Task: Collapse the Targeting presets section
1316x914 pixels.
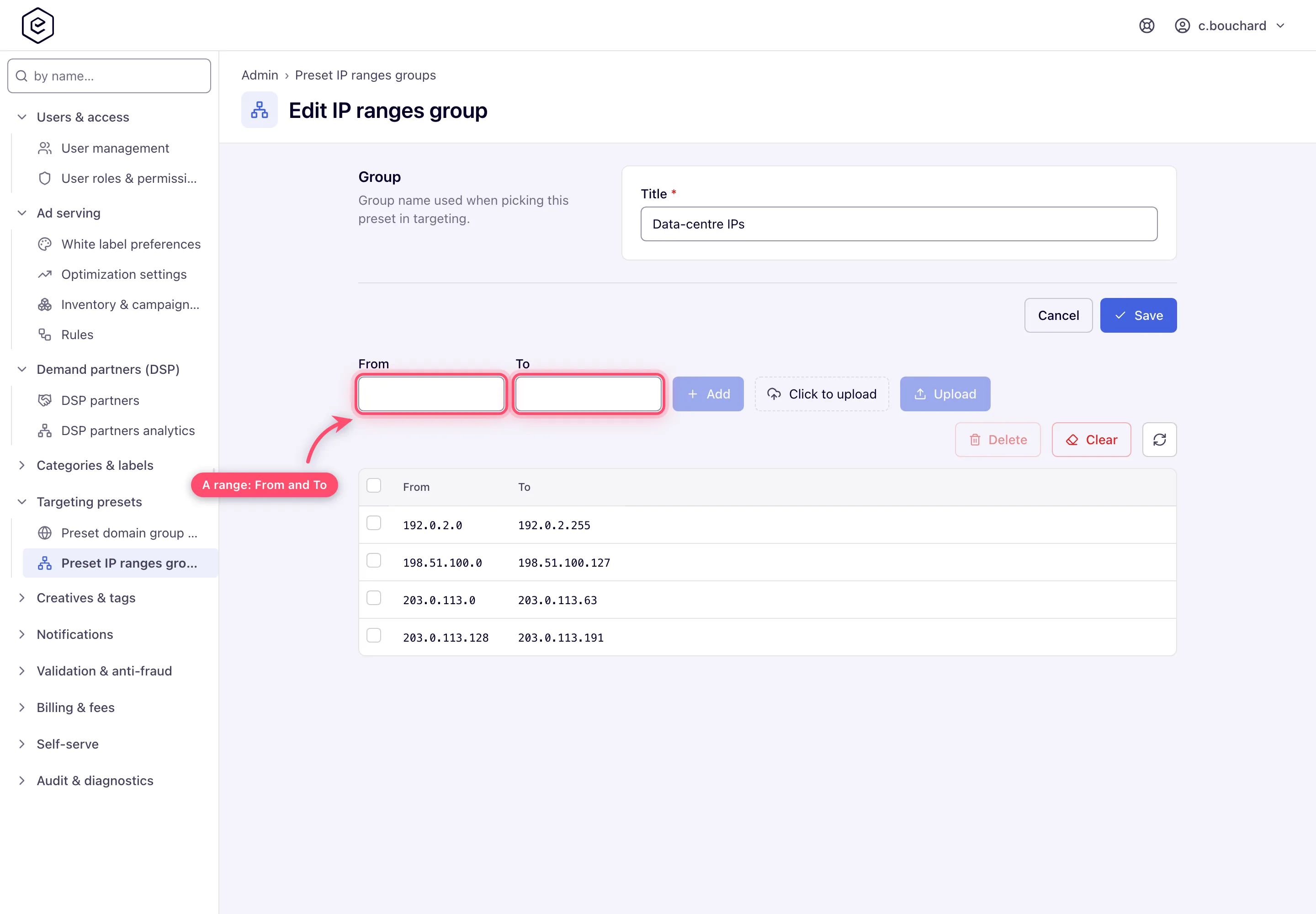Action: click(22, 502)
